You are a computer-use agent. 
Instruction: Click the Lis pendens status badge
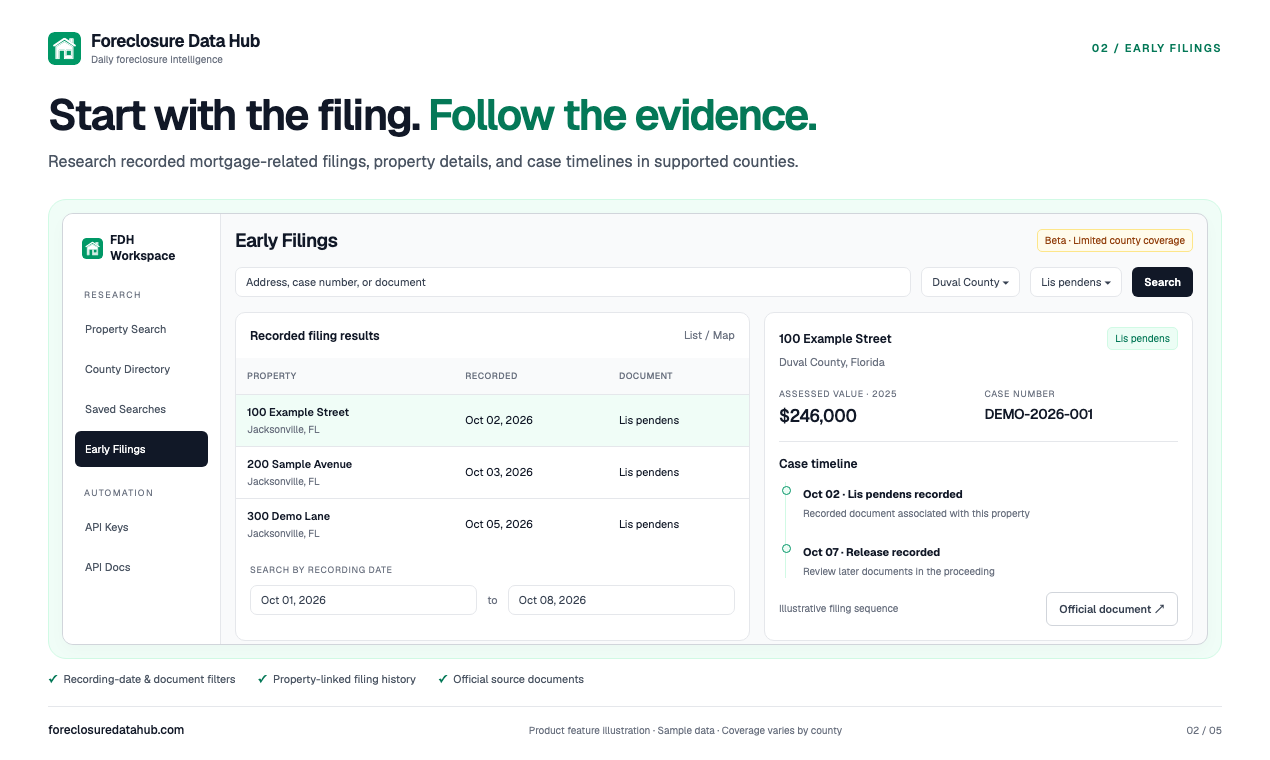pos(1142,338)
